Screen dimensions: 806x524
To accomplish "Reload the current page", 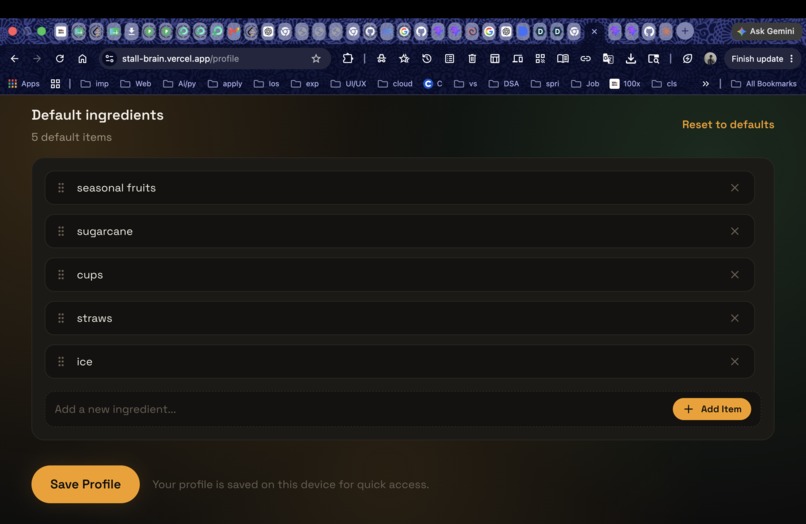I will [60, 59].
